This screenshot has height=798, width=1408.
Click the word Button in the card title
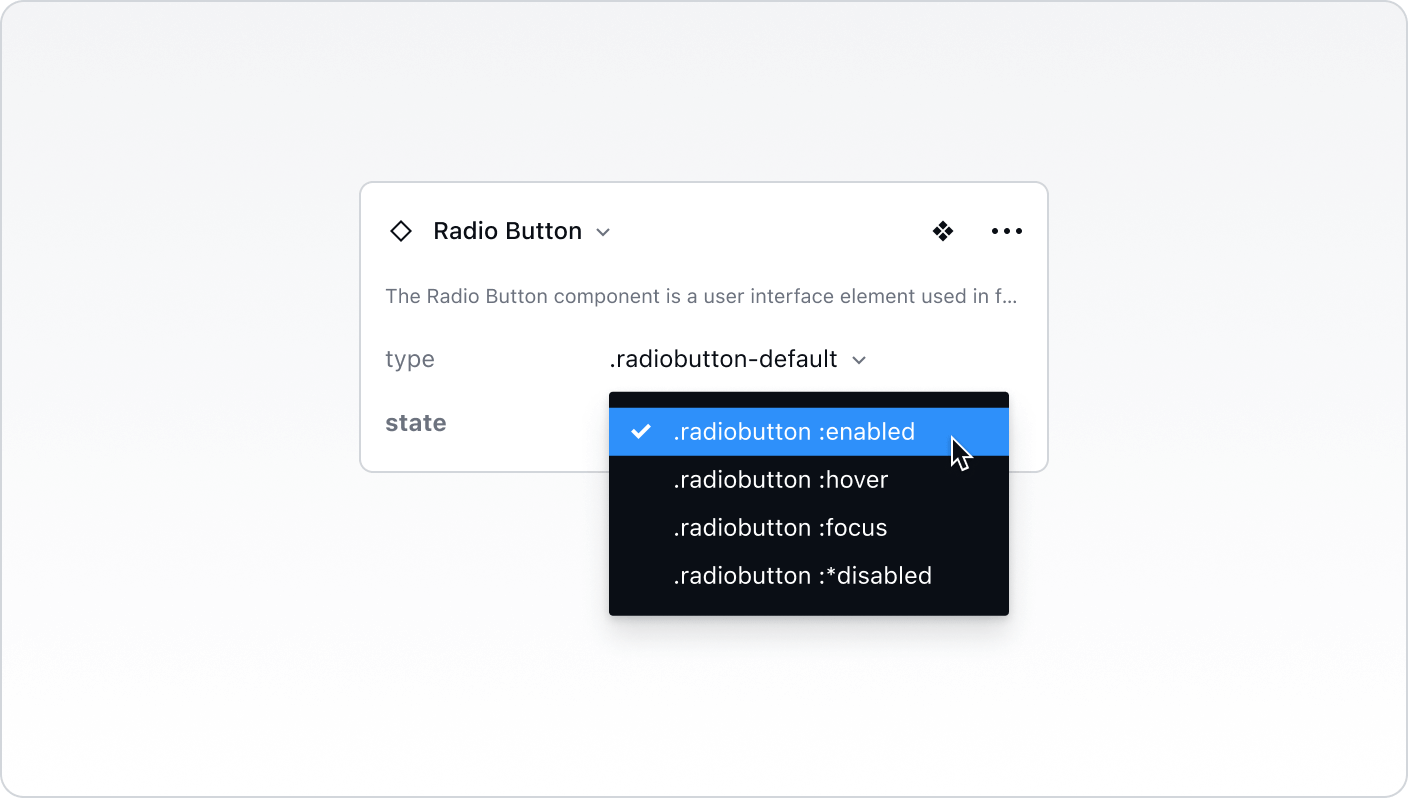(543, 231)
